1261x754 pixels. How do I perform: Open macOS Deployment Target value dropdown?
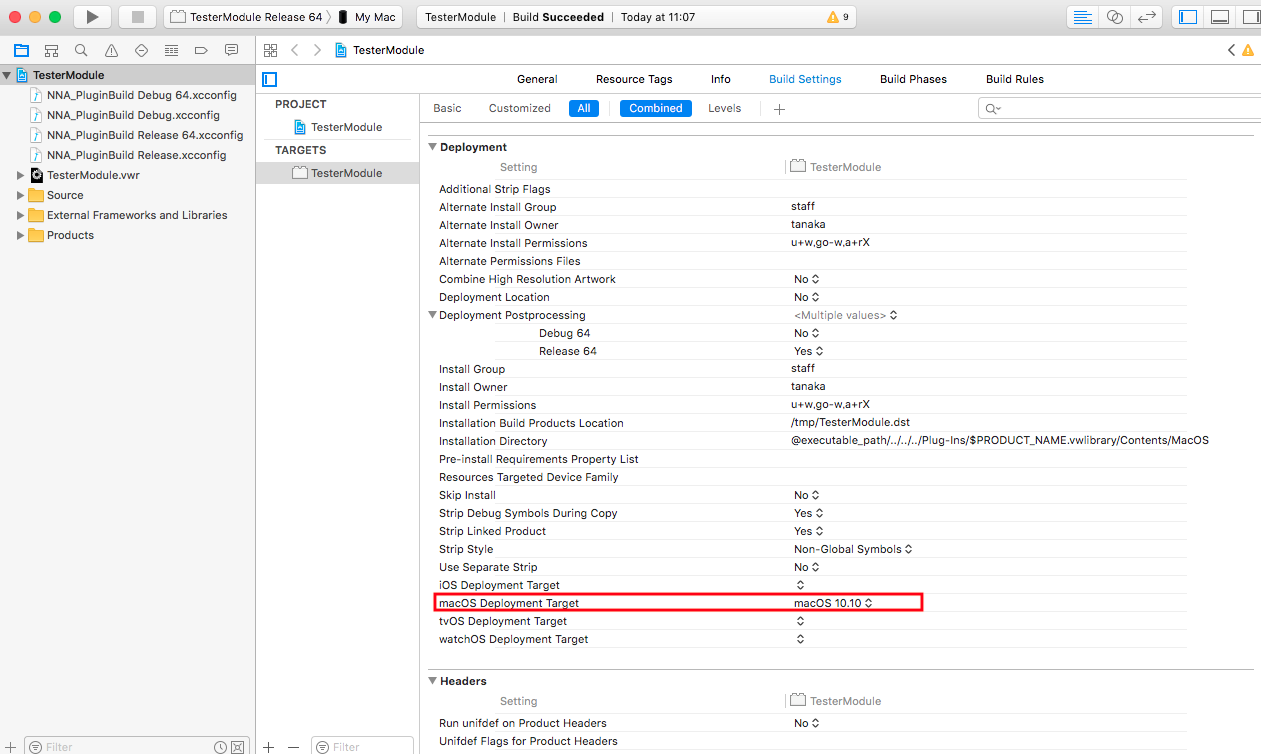(834, 603)
